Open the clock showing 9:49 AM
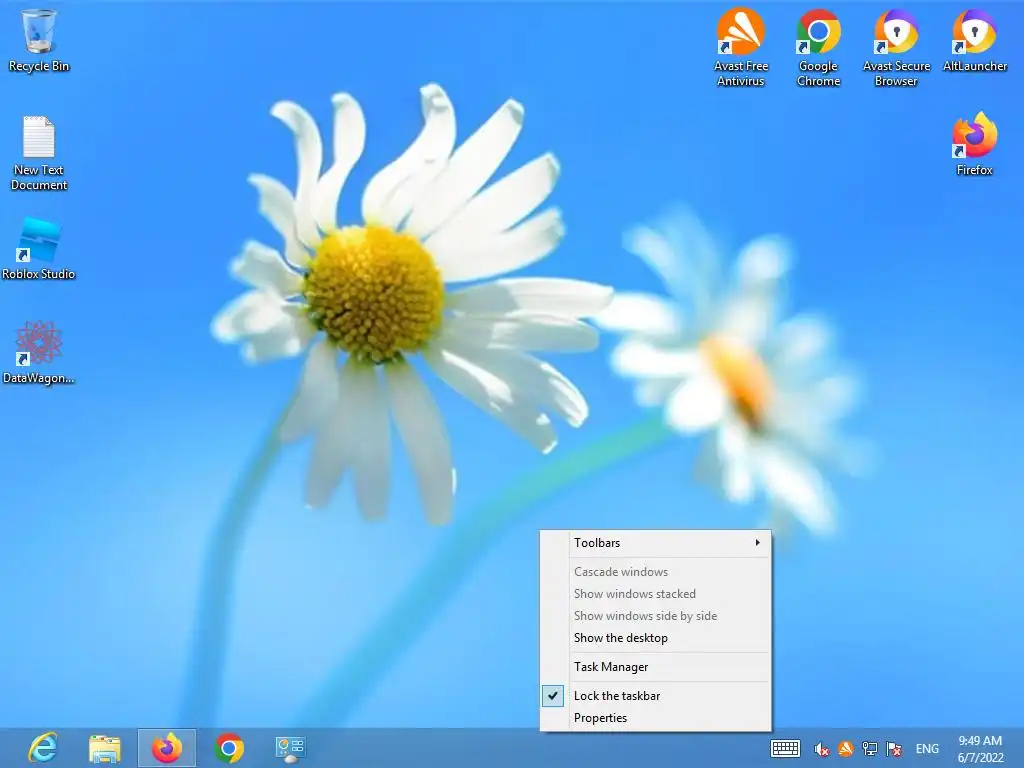 tap(980, 749)
